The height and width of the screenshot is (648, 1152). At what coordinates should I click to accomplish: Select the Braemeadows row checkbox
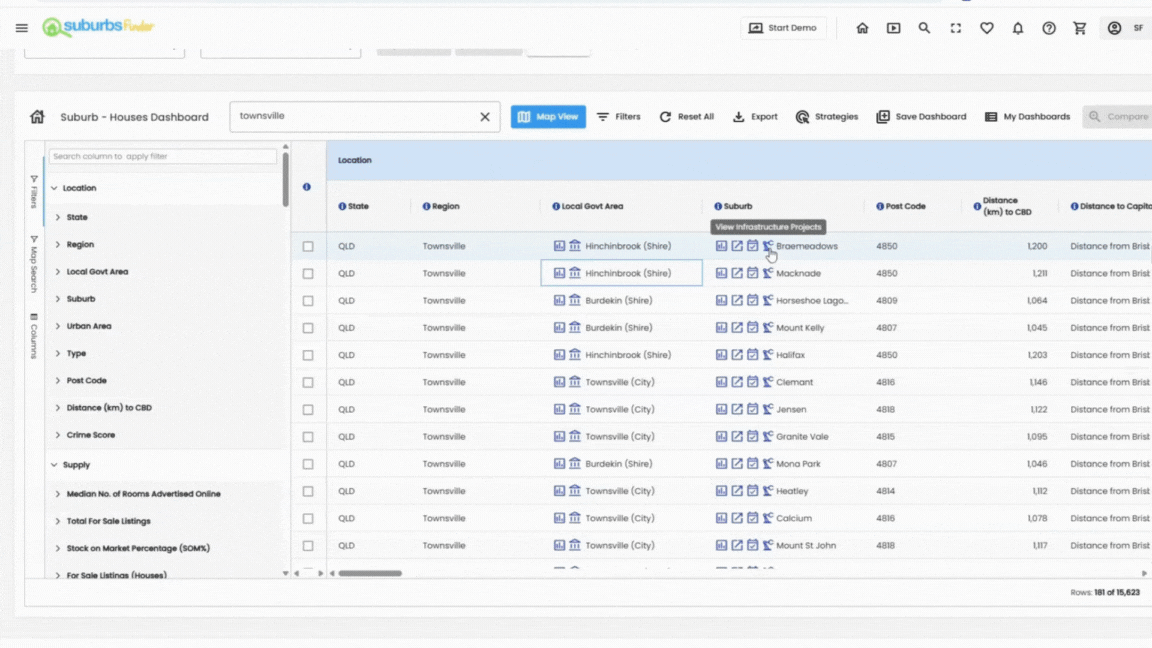[x=308, y=246]
